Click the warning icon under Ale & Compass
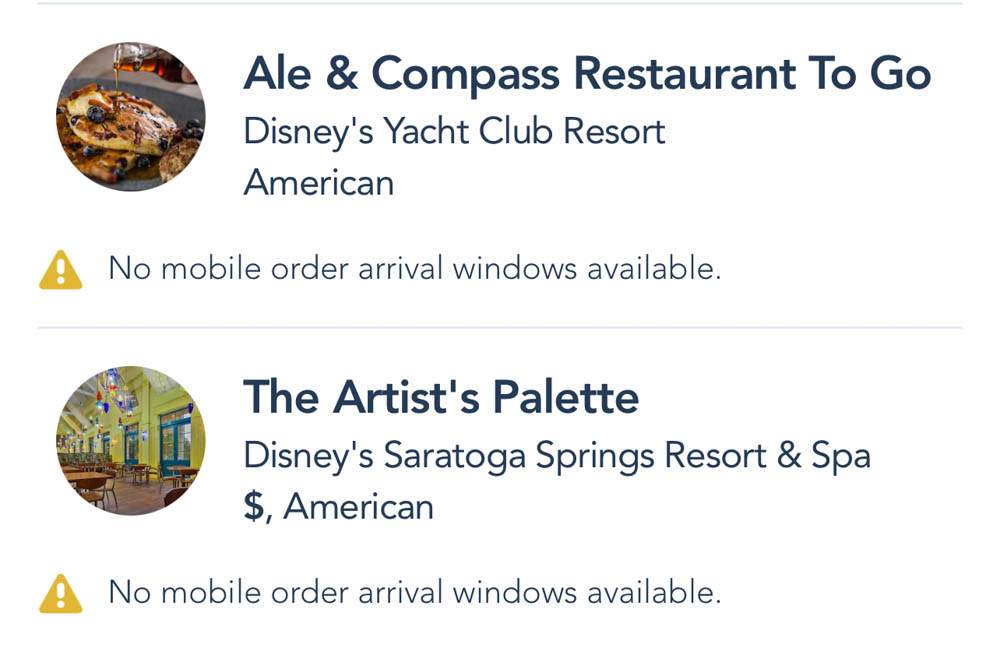Image resolution: width=1000 pixels, height=648 pixels. pyautogui.click(x=60, y=269)
